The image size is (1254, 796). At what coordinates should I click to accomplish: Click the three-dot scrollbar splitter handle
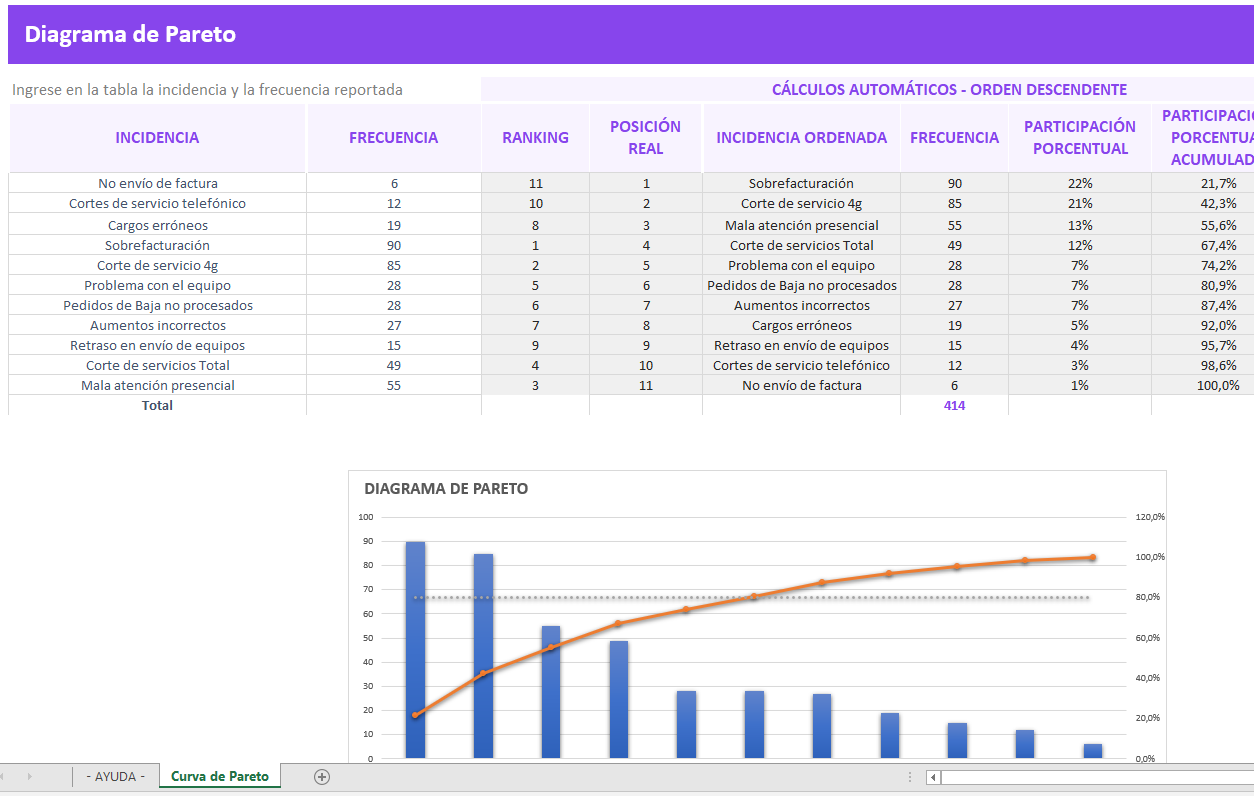coord(908,775)
